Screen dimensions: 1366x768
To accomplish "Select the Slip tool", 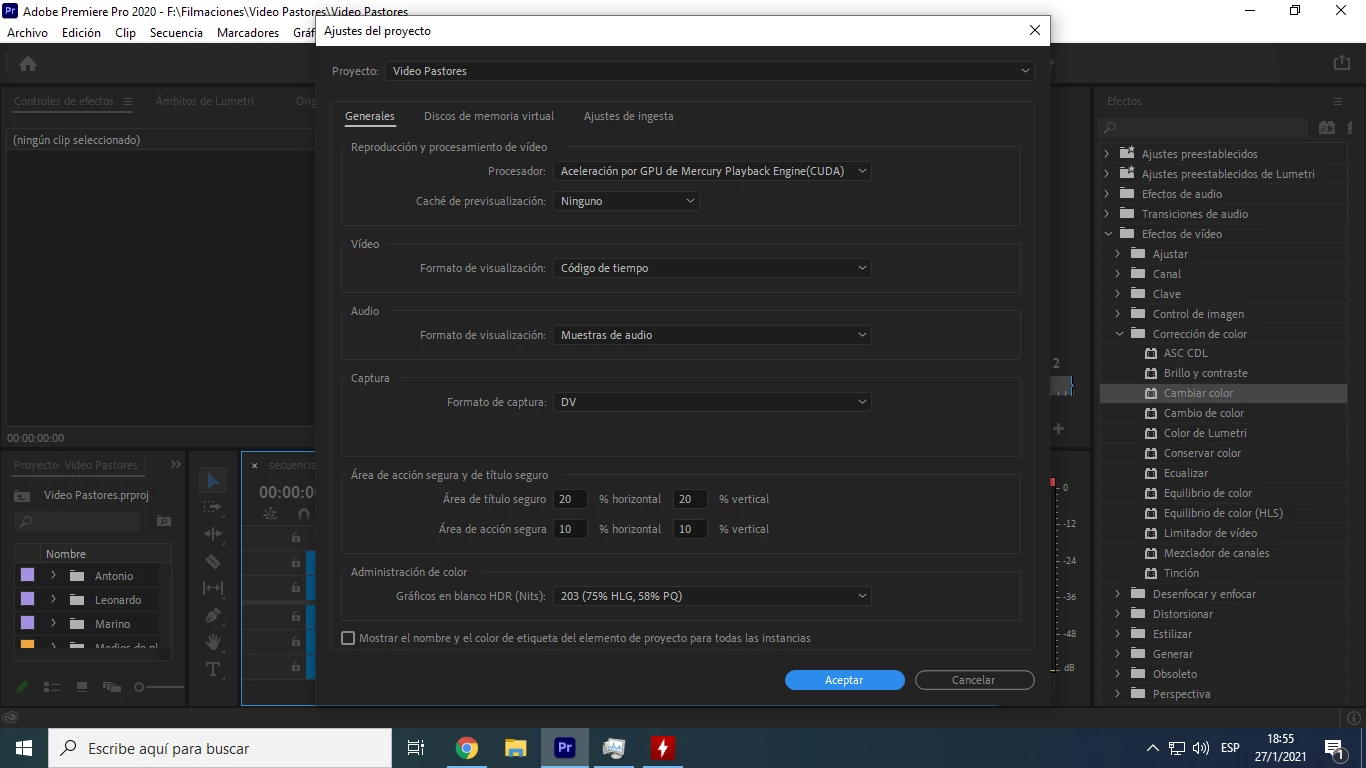I will coord(213,589).
